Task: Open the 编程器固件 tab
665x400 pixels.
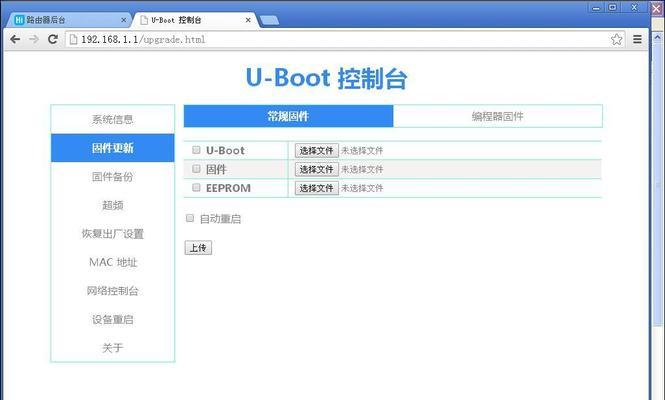Action: pos(497,116)
